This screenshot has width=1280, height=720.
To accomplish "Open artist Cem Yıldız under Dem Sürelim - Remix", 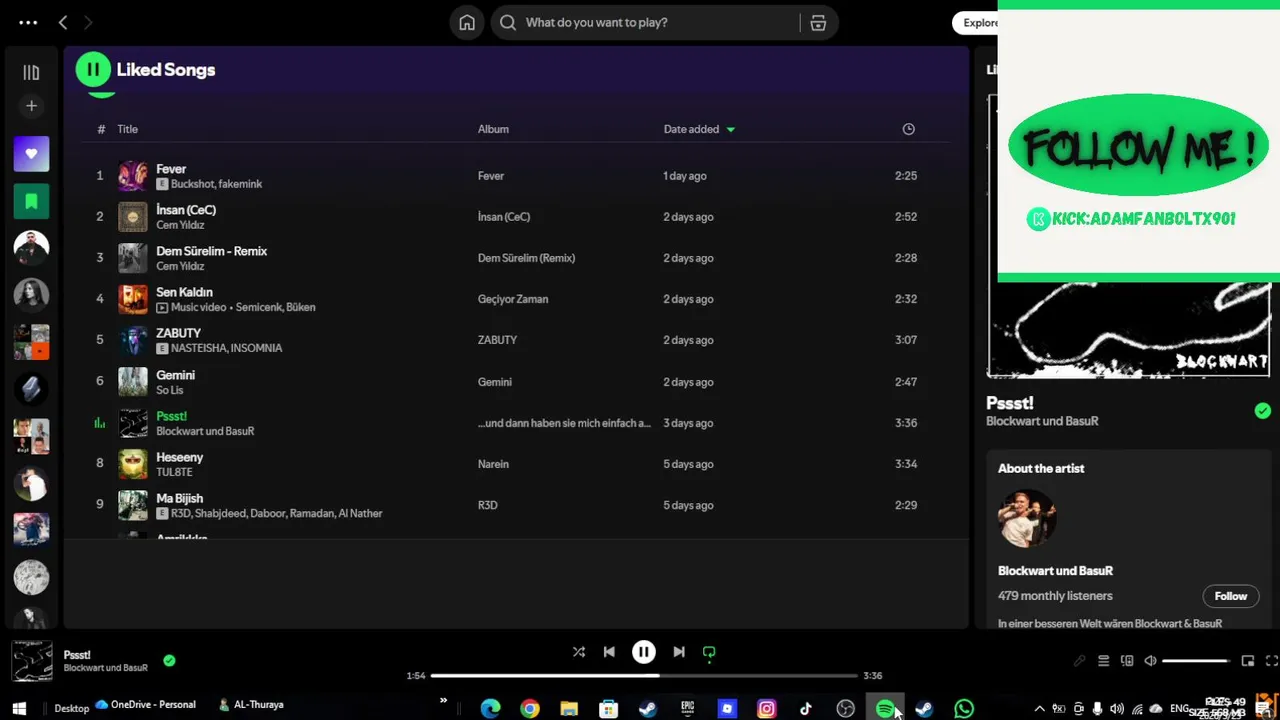I will point(180,266).
